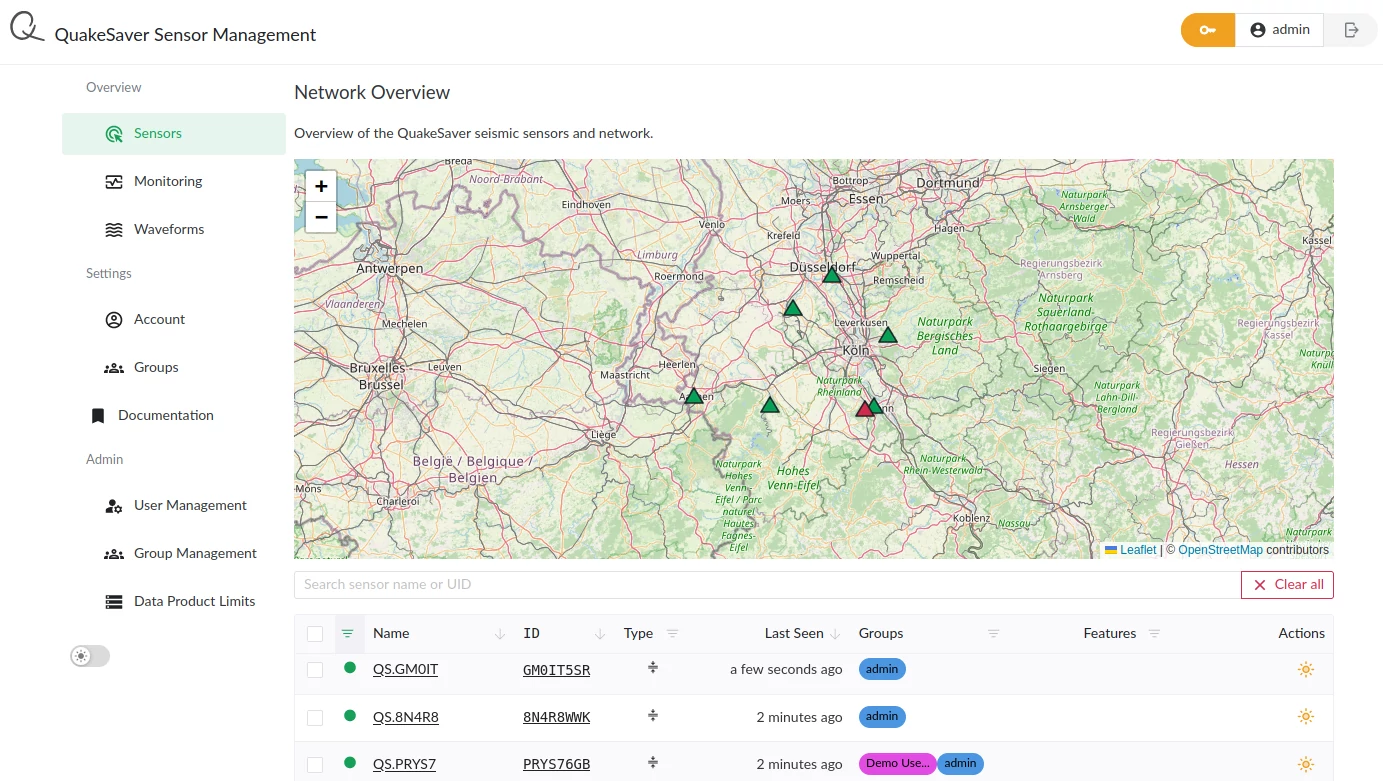Image resolution: width=1383 pixels, height=781 pixels.
Task: Click the type icon in QS.GM0IT row
Action: 652,668
